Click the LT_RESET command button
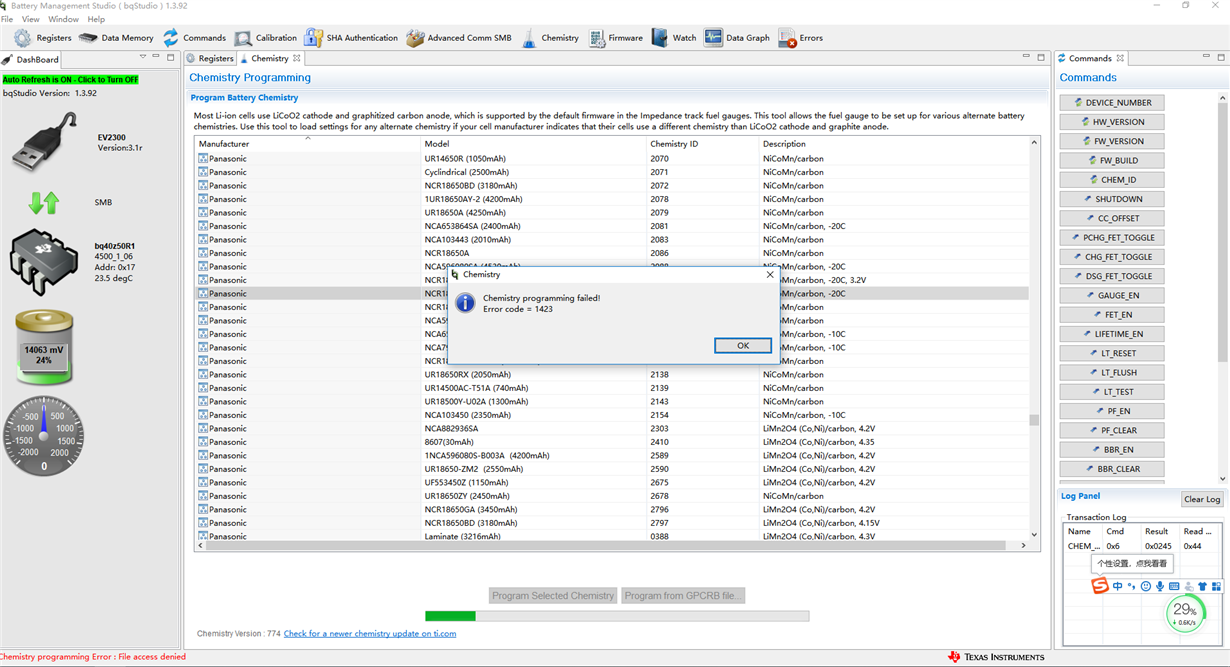This screenshot has height=667, width=1230. [x=1112, y=353]
